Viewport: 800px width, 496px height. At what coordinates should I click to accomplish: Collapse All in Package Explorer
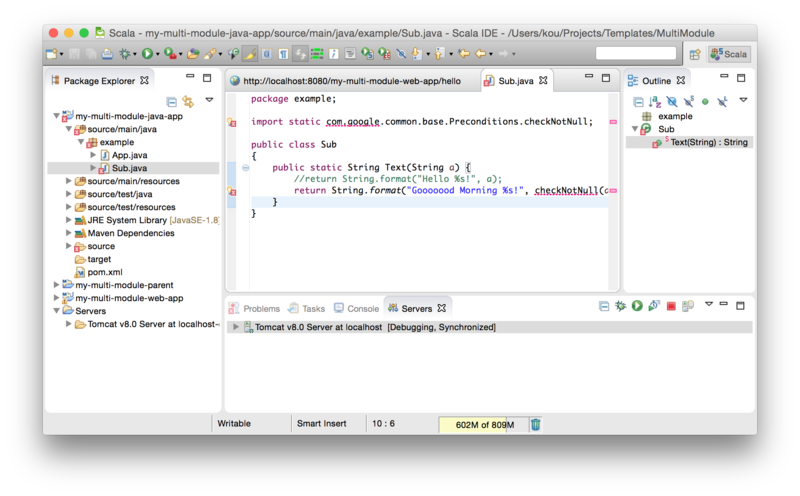[x=171, y=102]
